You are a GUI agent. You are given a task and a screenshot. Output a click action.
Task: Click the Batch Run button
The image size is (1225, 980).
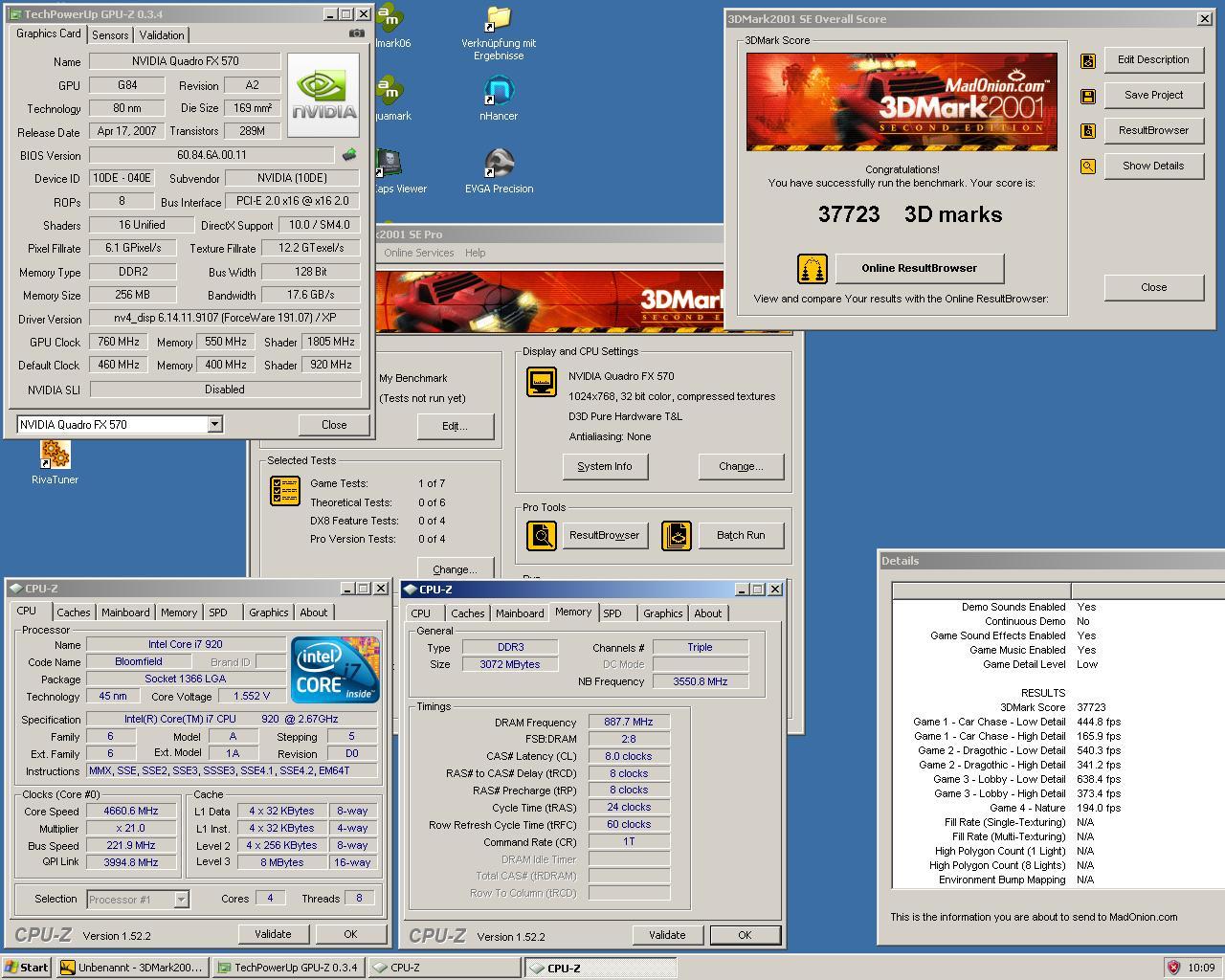point(741,536)
